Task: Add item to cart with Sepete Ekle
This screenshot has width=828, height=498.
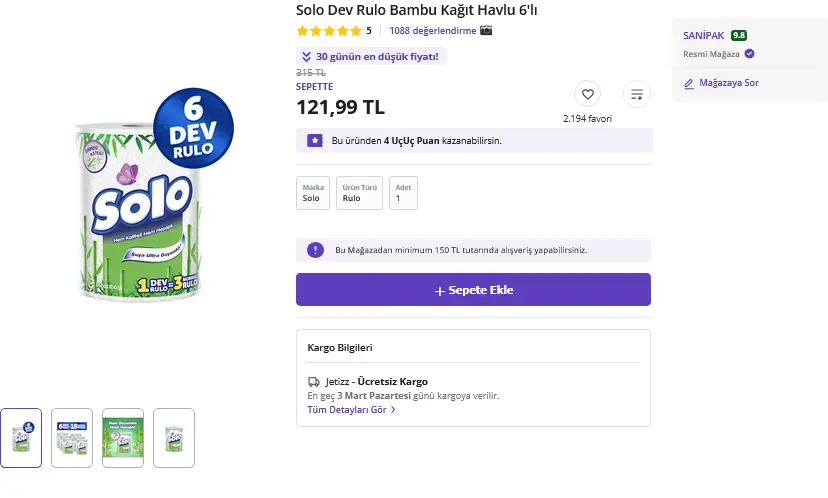Action: pyautogui.click(x=473, y=289)
